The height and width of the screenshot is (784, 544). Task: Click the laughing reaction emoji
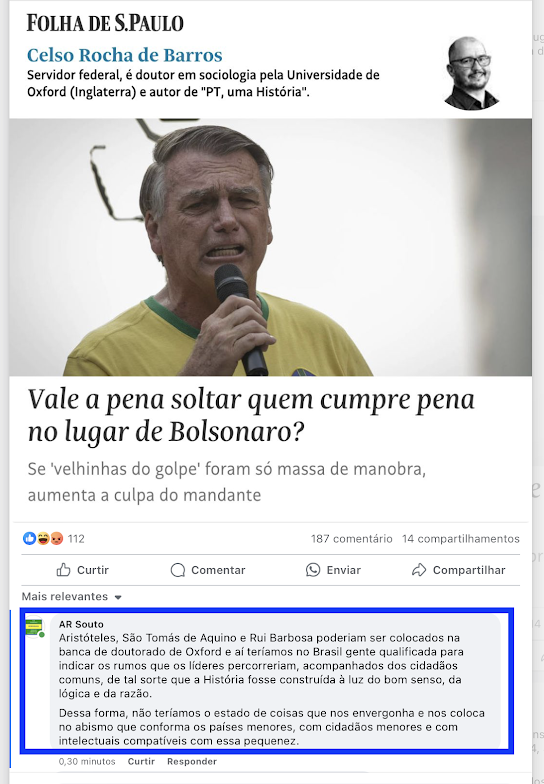pos(43,538)
